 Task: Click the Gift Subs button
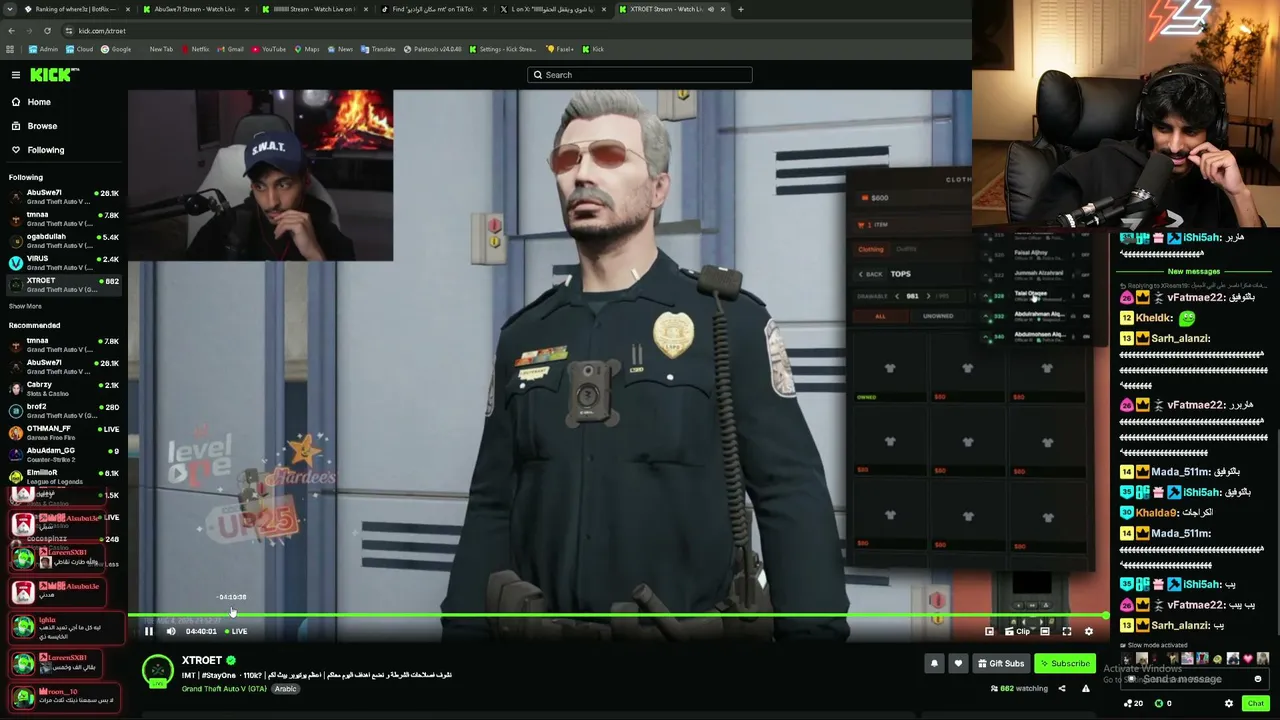(x=1001, y=664)
